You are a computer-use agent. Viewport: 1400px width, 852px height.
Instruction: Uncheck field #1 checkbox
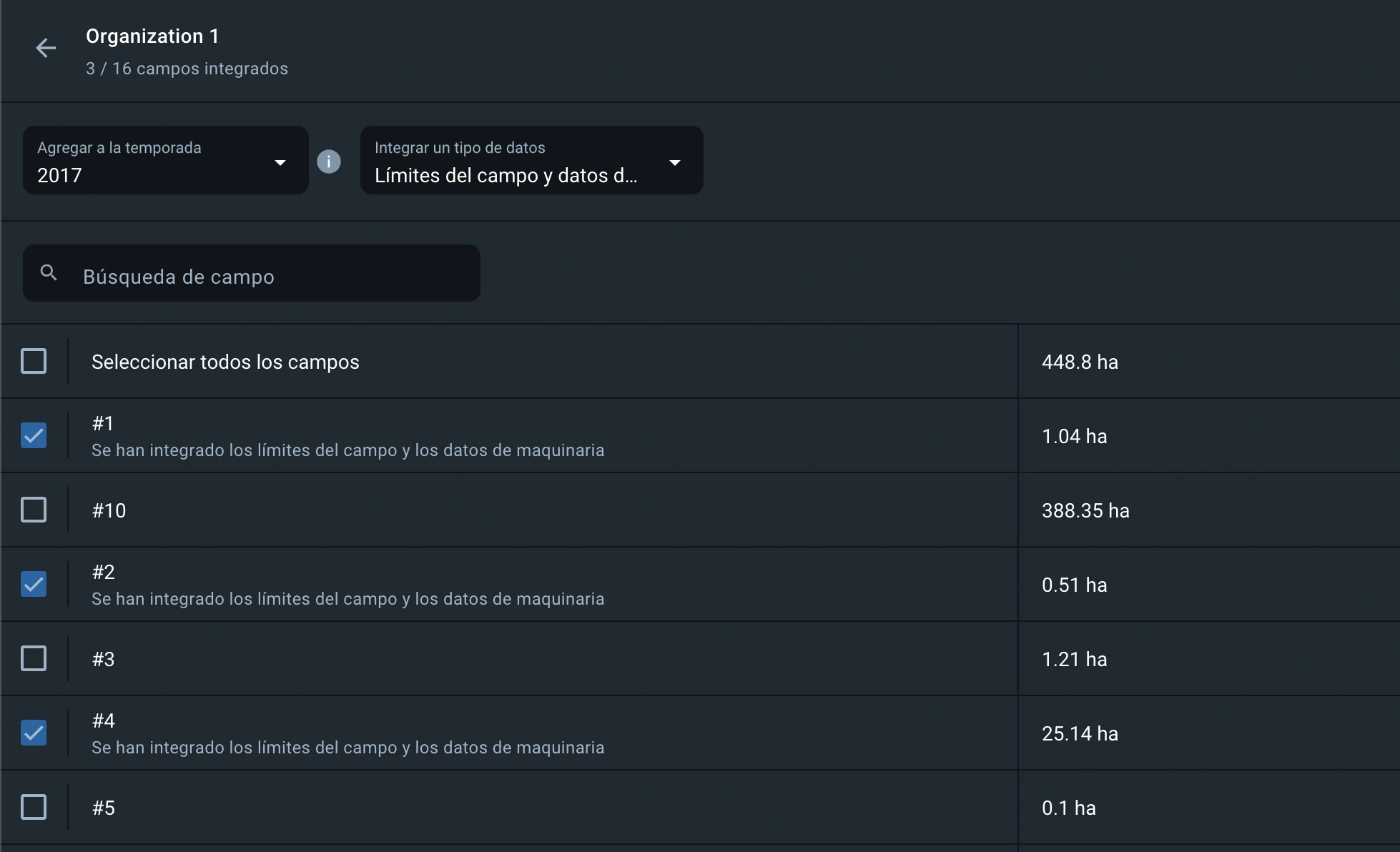tap(34, 435)
